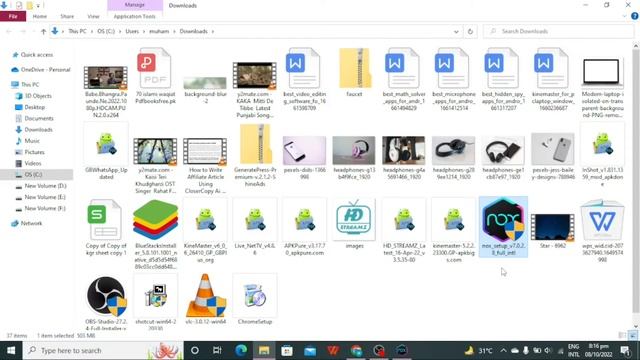Select the GeneratePress-Premium zip folder
640x360 pixels.
(255, 155)
